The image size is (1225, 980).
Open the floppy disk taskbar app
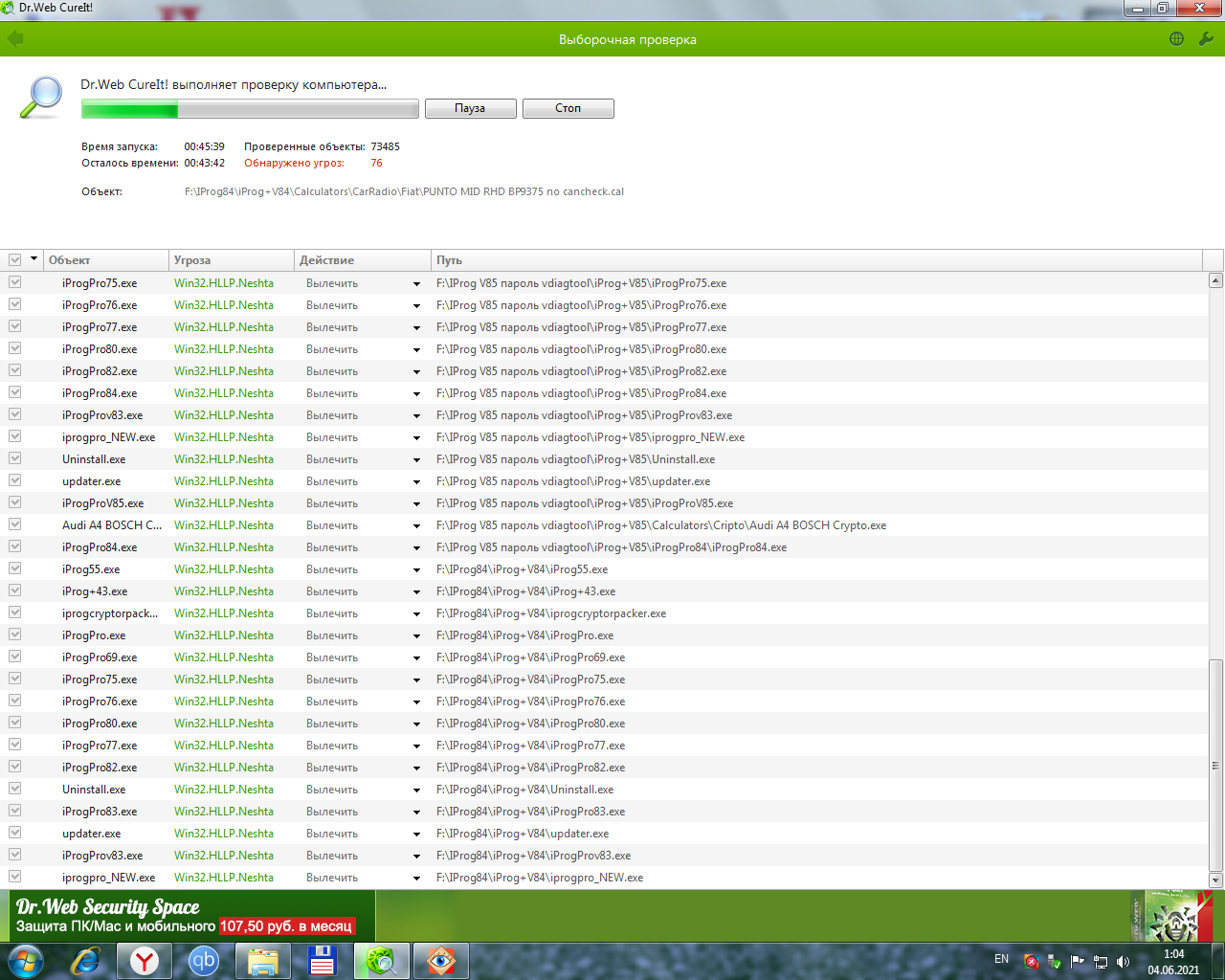coord(322,960)
